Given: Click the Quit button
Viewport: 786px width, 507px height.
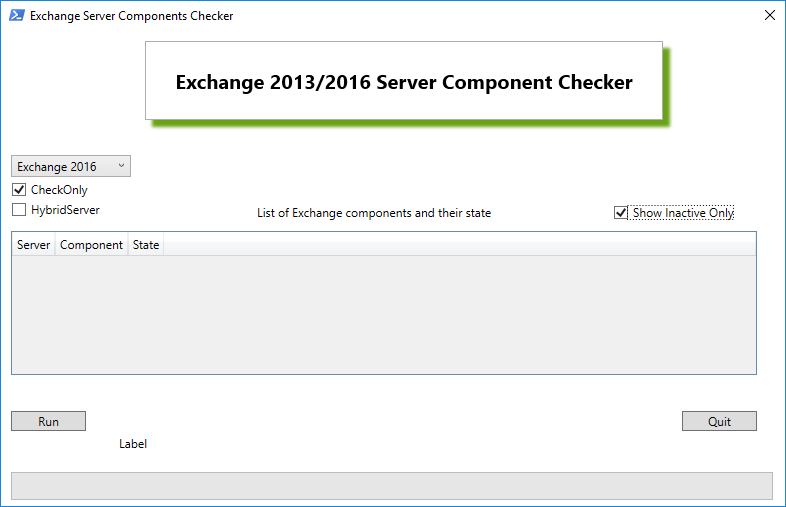Looking at the screenshot, I should (x=719, y=421).
